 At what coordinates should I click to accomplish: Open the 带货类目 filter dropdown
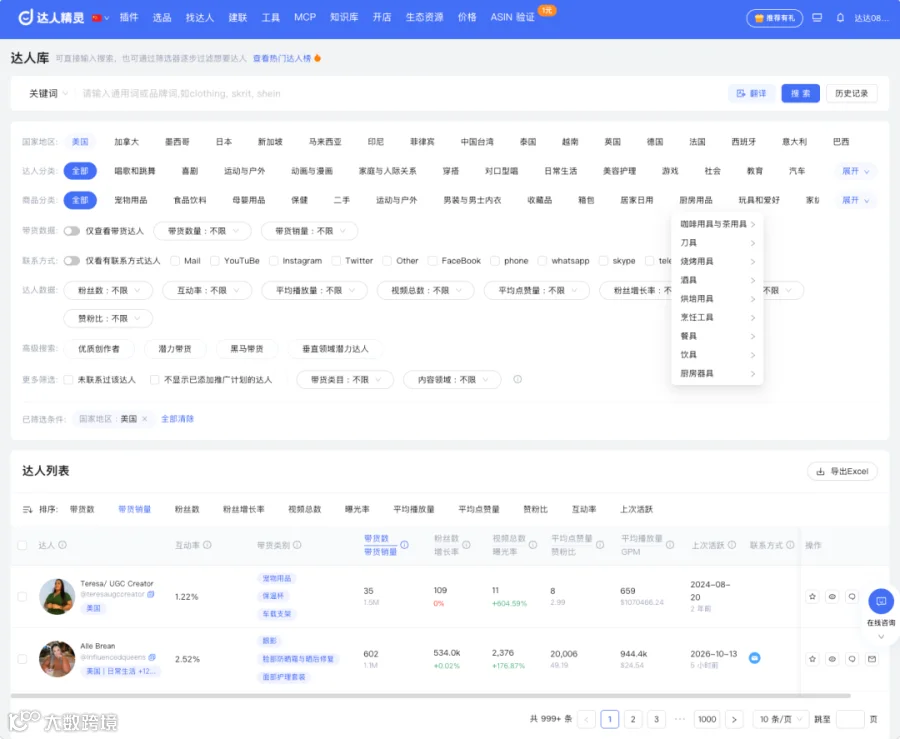coord(345,379)
